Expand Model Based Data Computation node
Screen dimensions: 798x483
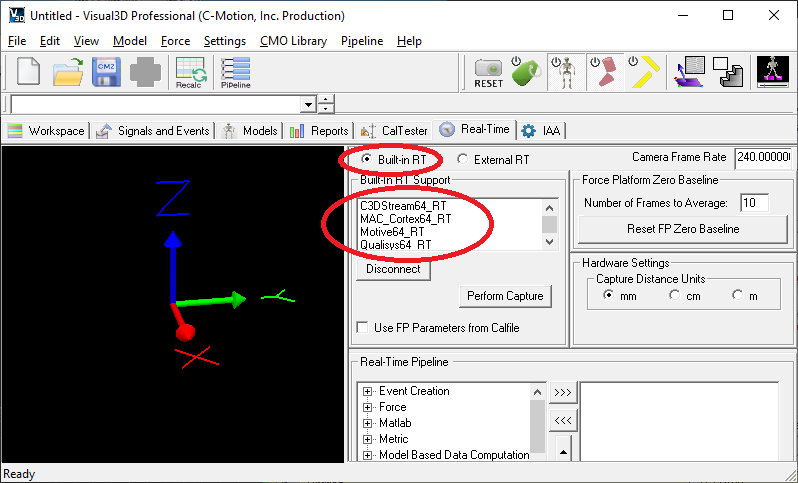[367, 455]
